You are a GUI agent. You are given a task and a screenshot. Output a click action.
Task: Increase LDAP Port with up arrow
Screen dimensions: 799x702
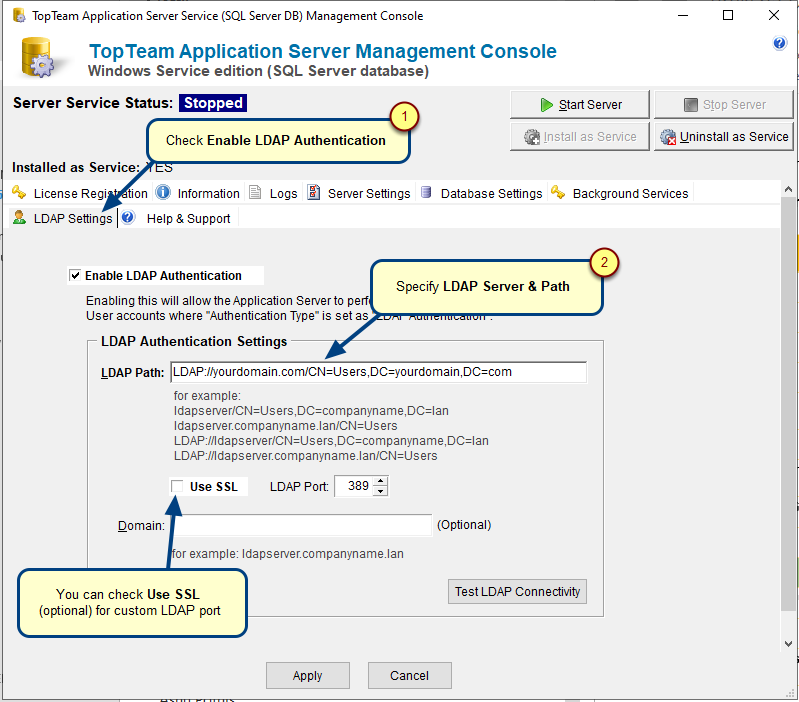tap(381, 481)
